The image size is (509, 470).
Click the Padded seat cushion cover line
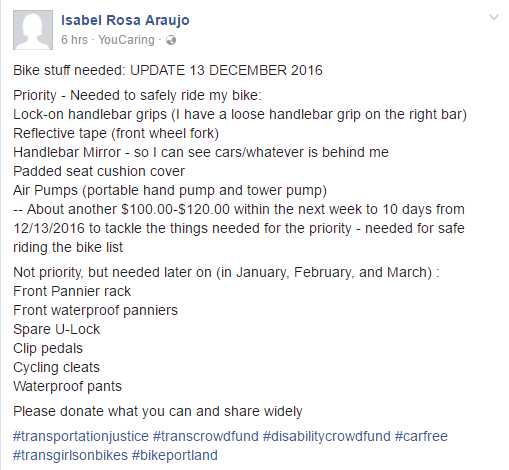(99, 171)
